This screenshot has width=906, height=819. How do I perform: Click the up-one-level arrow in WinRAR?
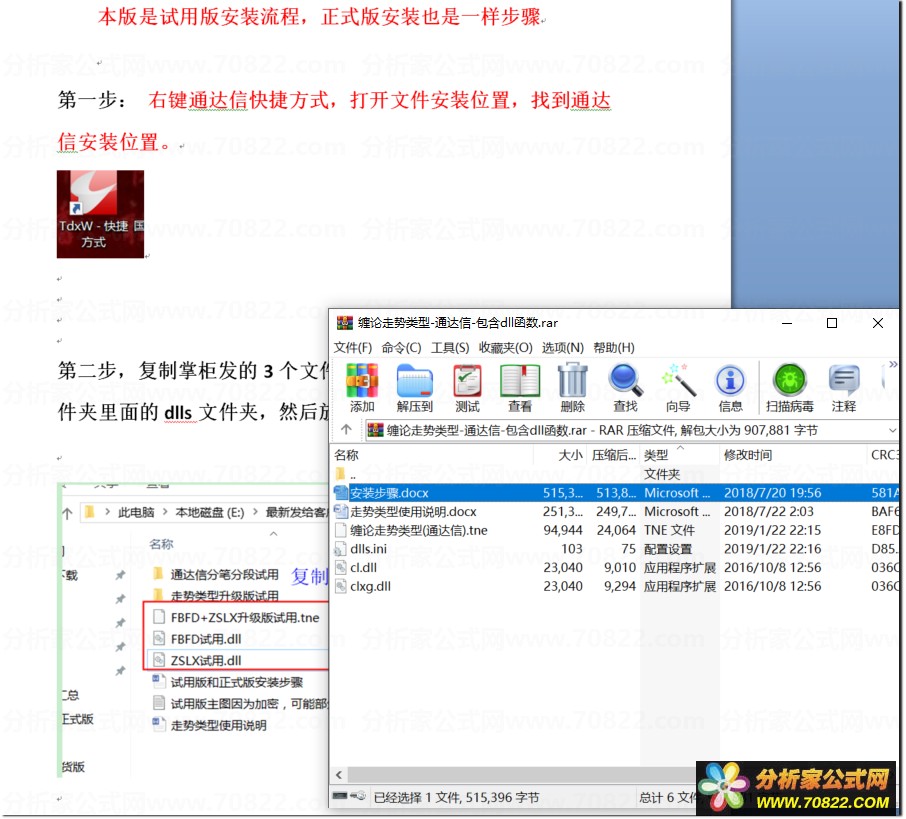point(346,429)
